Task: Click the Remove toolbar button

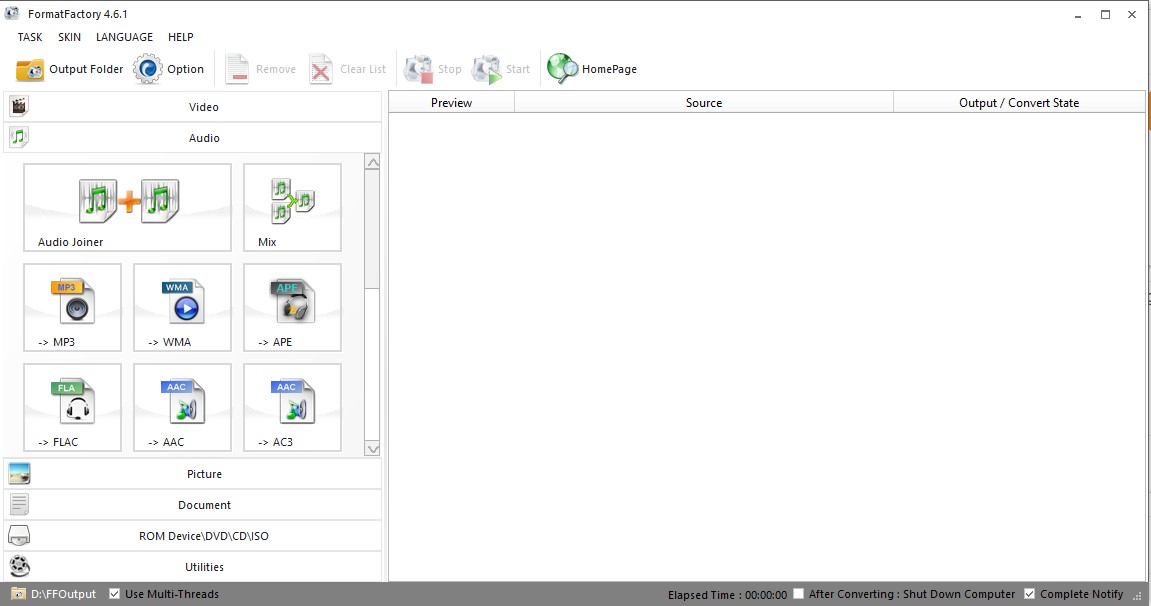Action: [260, 69]
